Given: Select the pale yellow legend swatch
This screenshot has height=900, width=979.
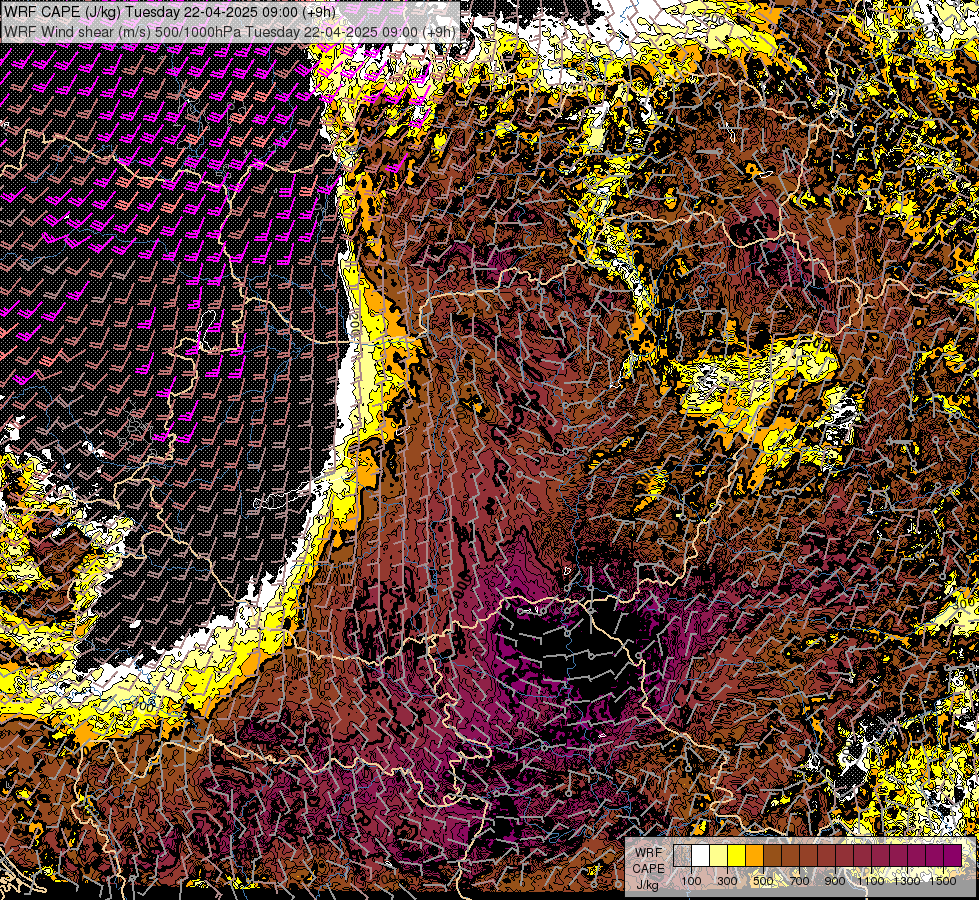Looking at the screenshot, I should point(719,856).
